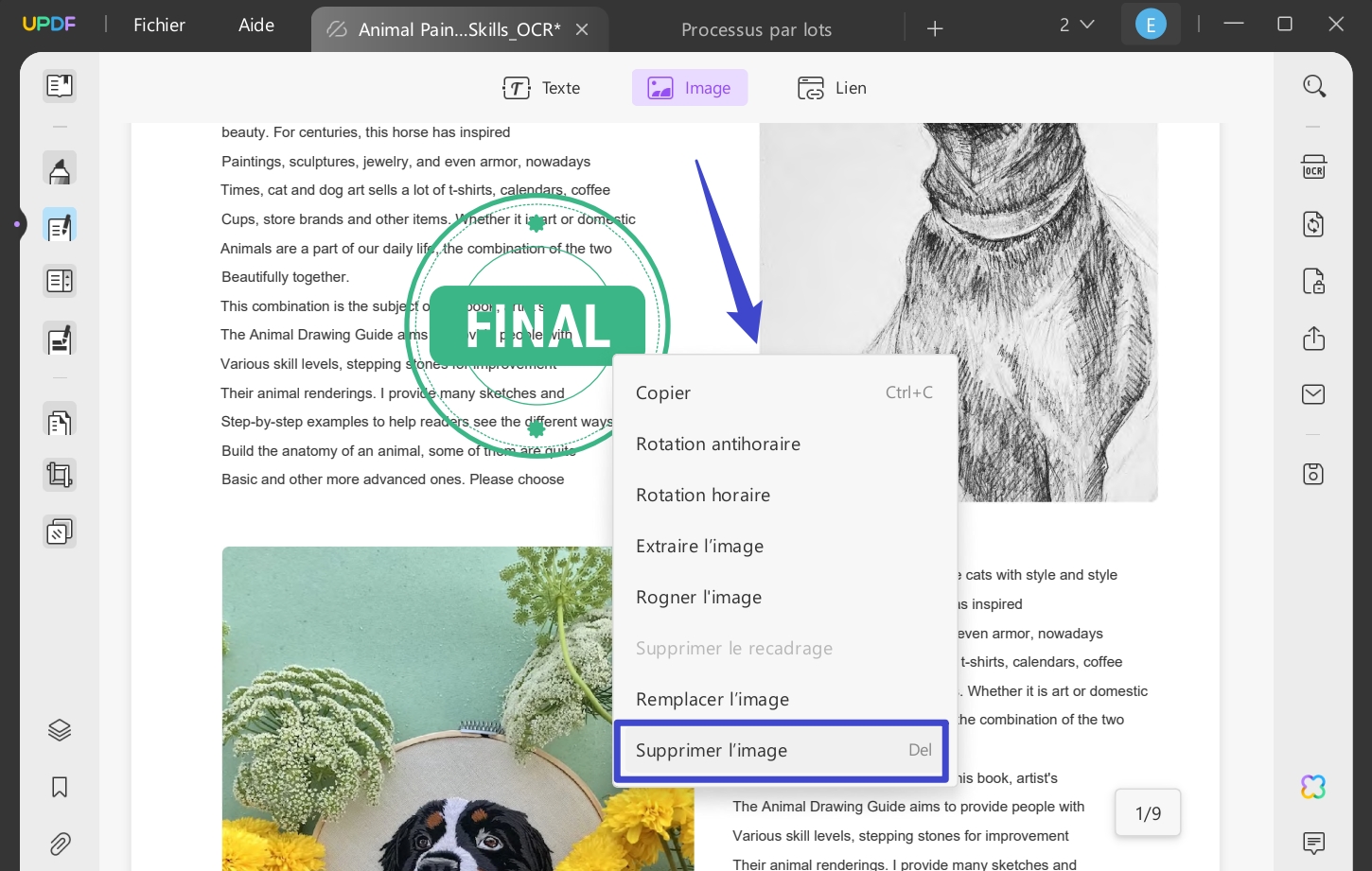Viewport: 1372px width, 871px height.
Task: Open the Comments panel chat icon
Action: click(x=1314, y=843)
